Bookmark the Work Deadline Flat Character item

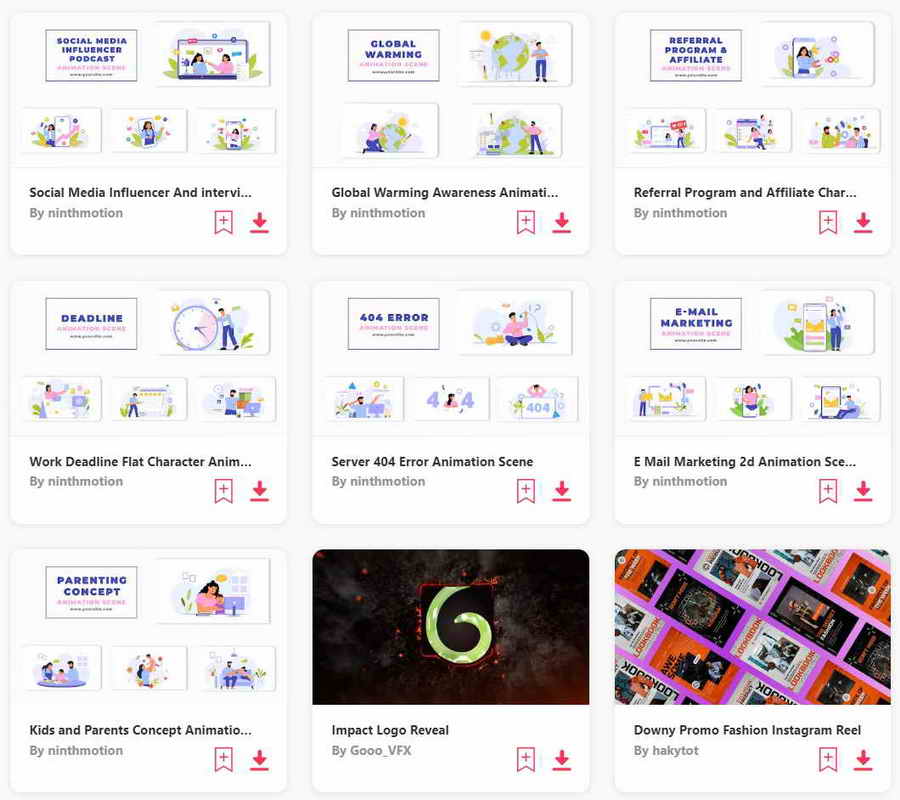[x=223, y=491]
